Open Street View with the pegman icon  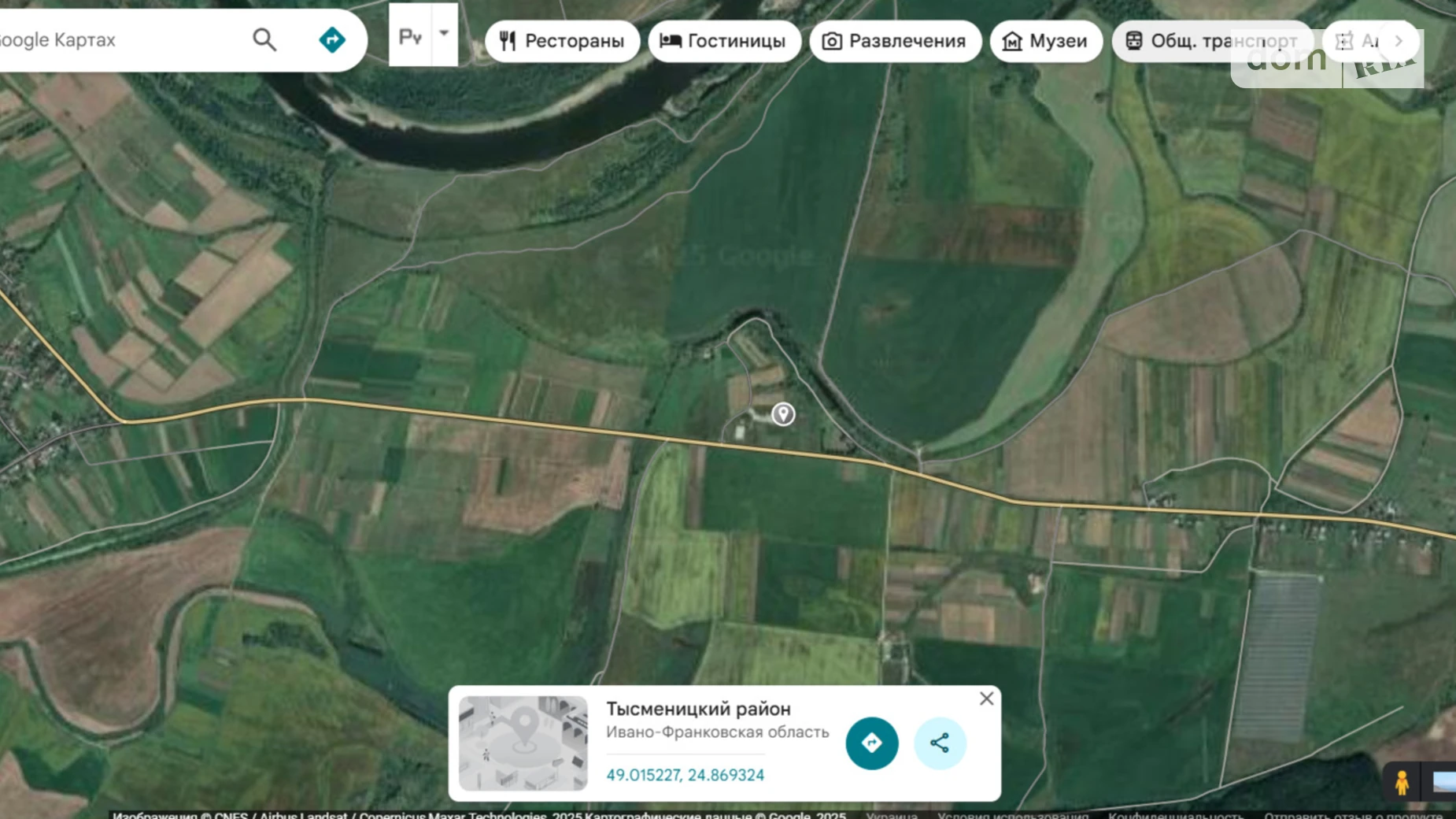pos(1401,784)
